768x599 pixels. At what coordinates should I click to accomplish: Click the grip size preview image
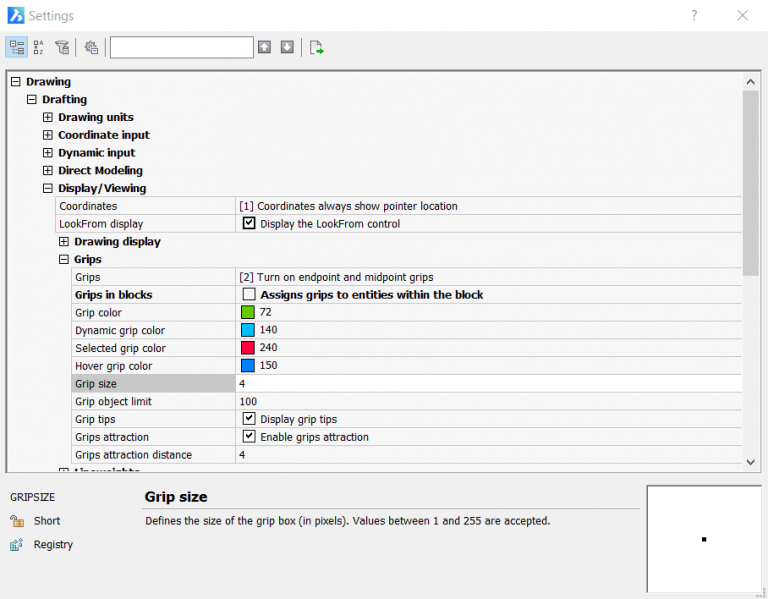click(704, 539)
